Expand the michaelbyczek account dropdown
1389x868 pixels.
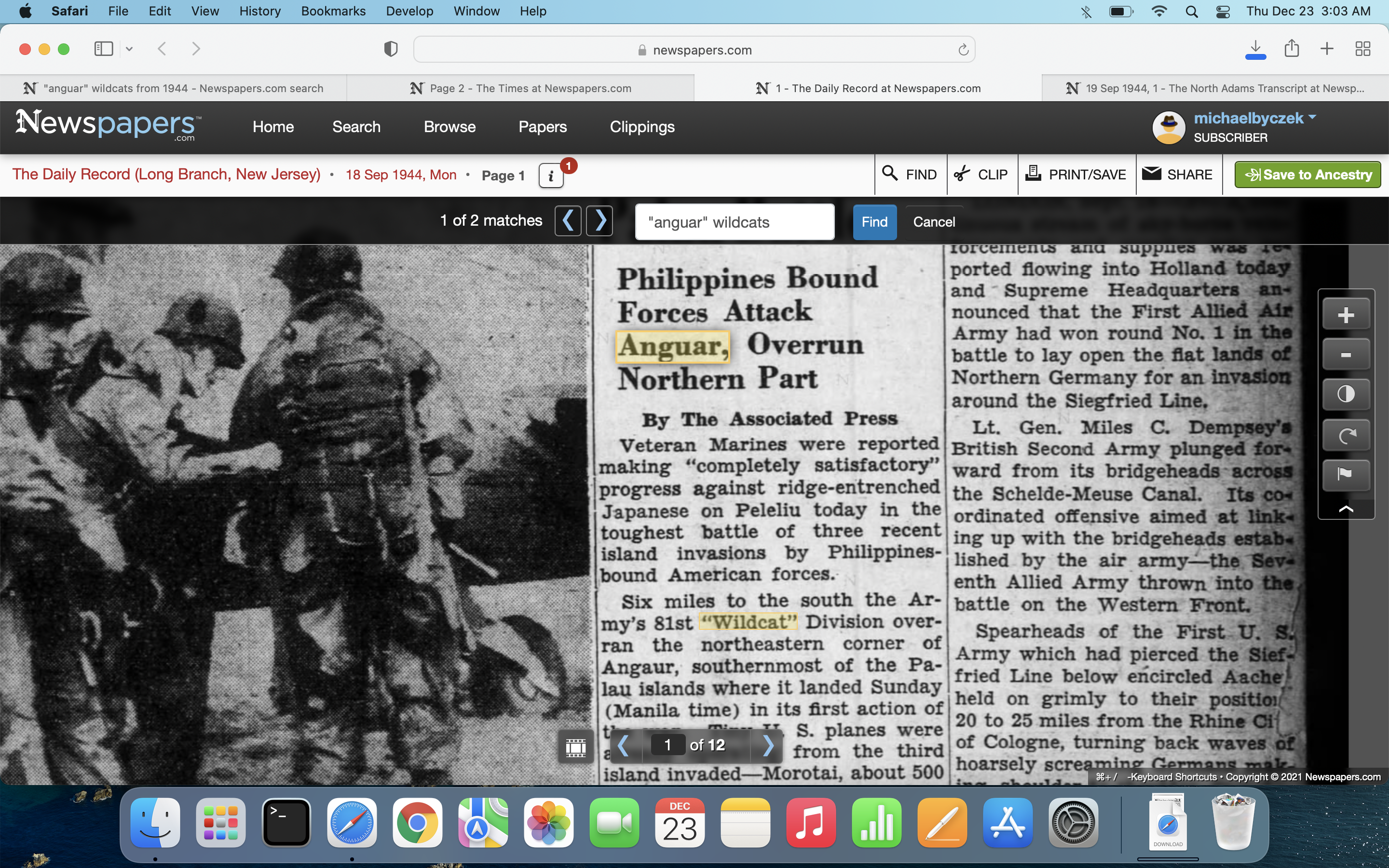1312,117
